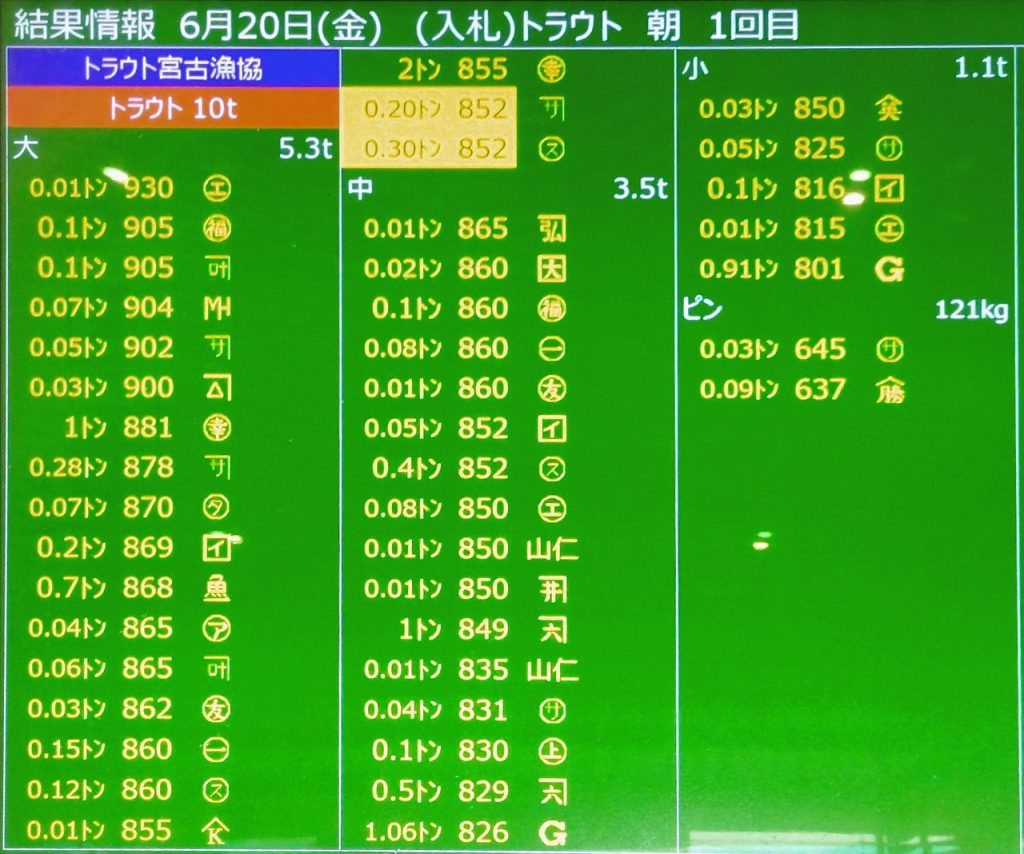The width and height of the screenshot is (1024, 854).
Task: Select the 山仁 mark on the 835 row
Action: point(552,670)
